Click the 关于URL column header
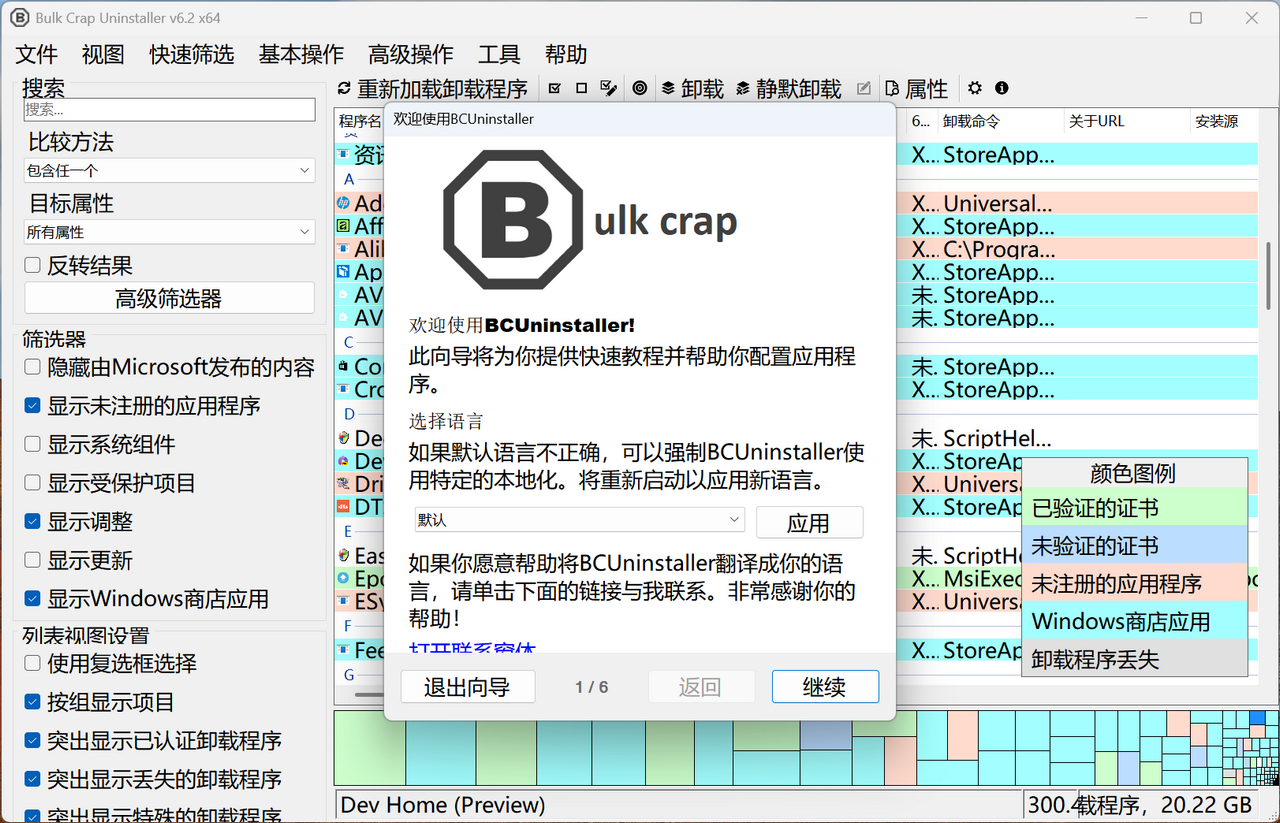The image size is (1280, 823). 1127,121
